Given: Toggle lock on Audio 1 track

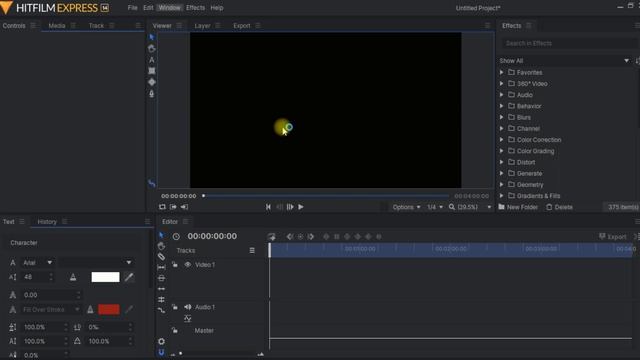Looking at the screenshot, I should [175, 307].
